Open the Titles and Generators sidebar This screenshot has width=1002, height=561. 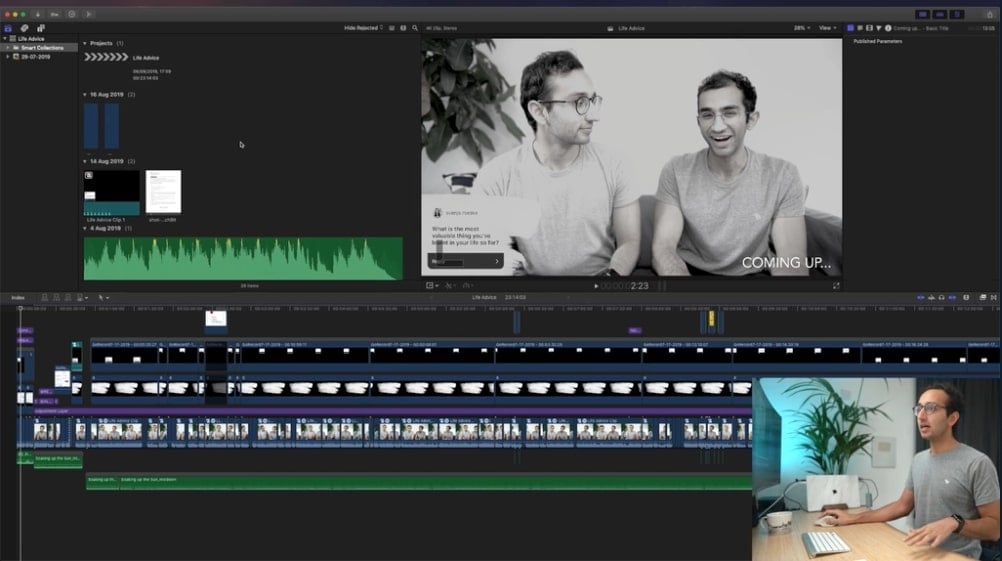(41, 28)
